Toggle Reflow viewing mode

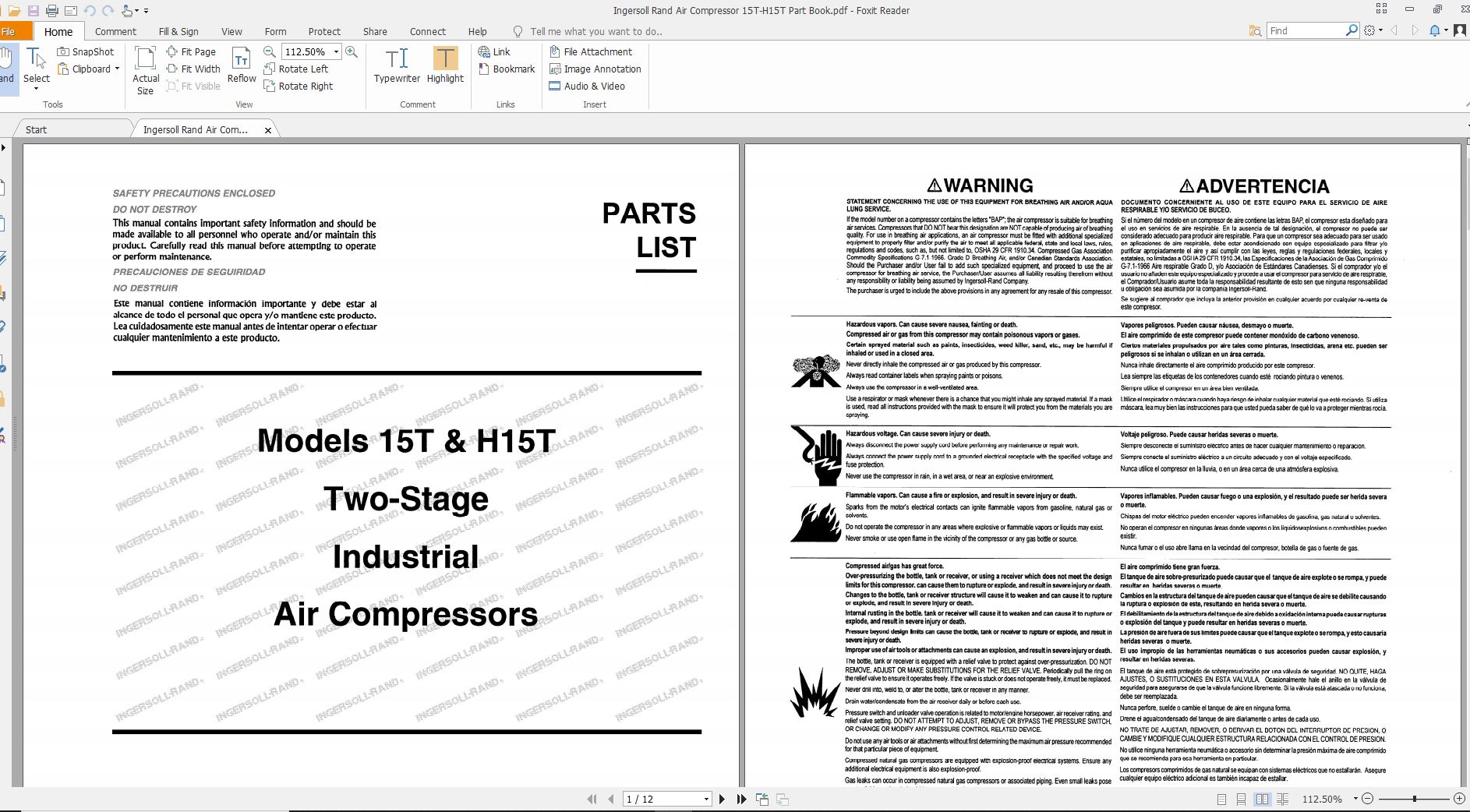tap(242, 66)
